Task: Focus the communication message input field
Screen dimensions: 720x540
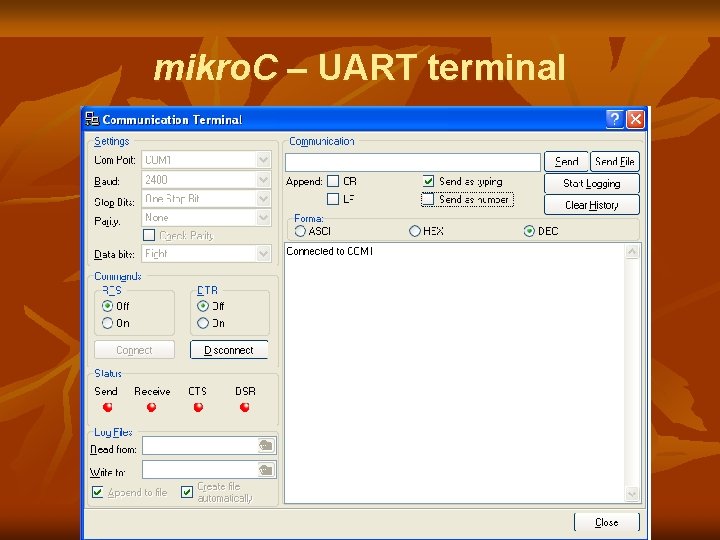Action: (413, 163)
